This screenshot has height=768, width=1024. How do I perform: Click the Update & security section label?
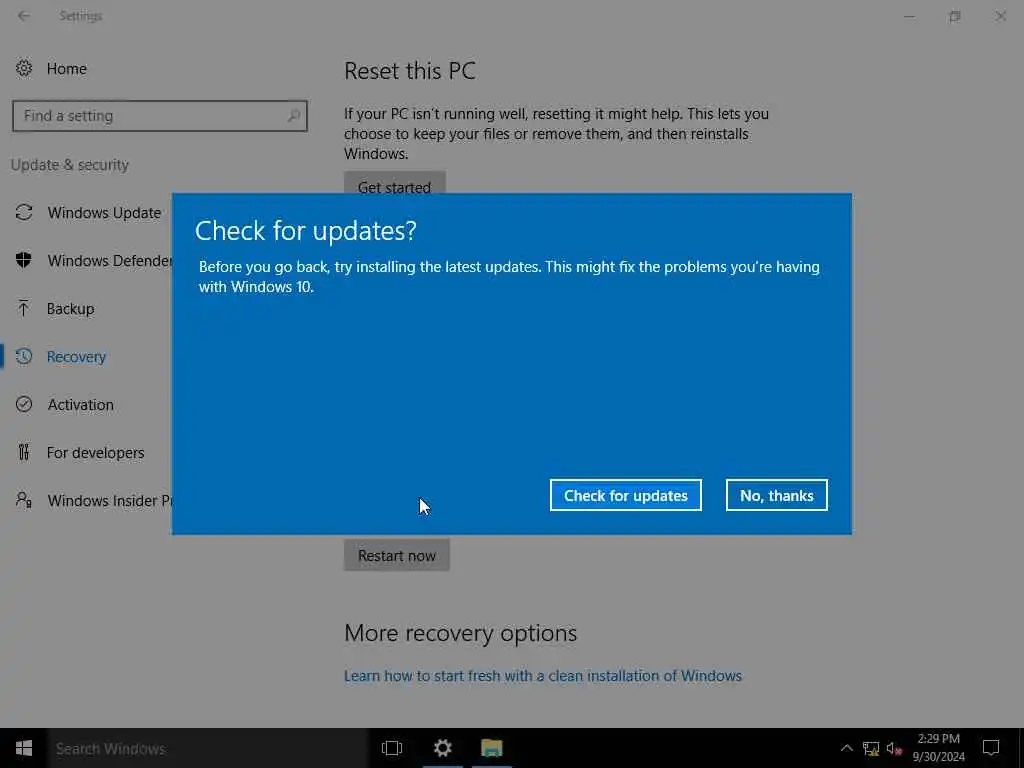(x=70, y=165)
